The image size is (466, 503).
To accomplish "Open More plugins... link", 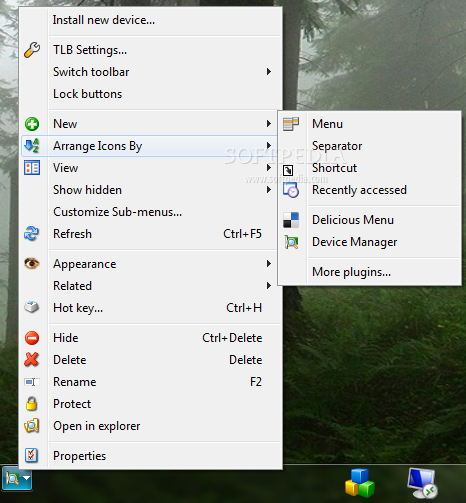I will point(370,272).
